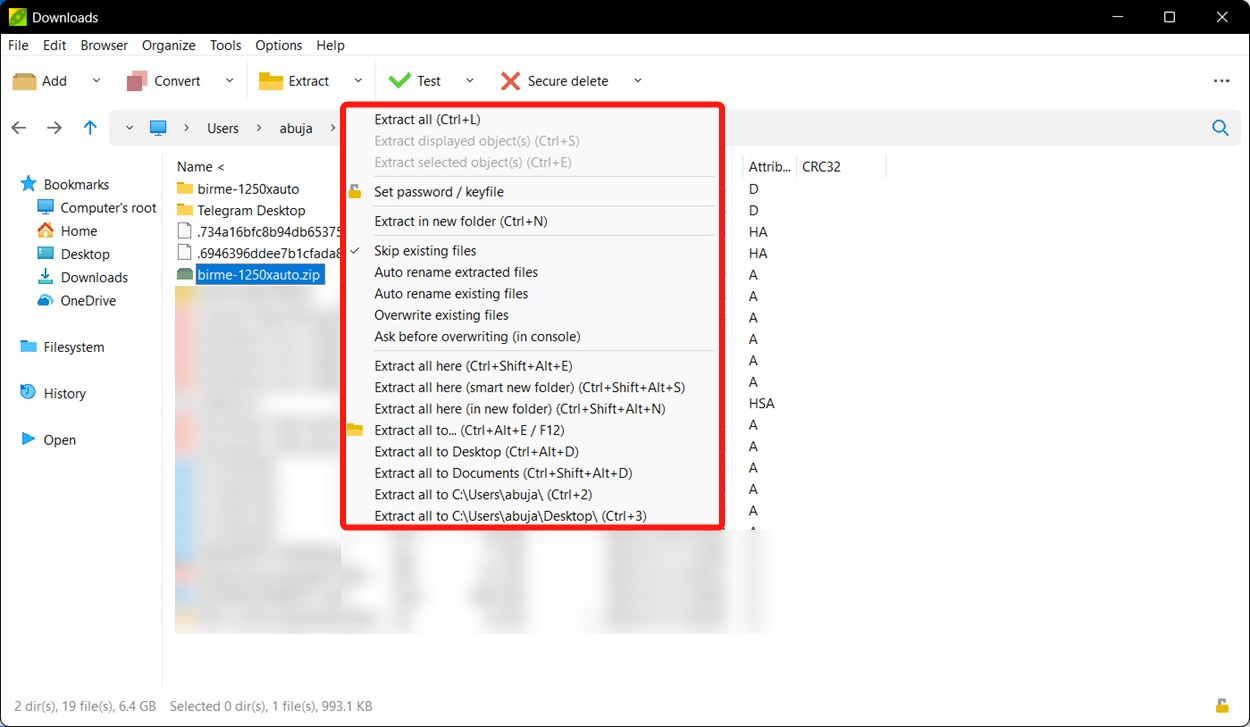
Task: Click the search magnifier icon
Action: [1220, 128]
